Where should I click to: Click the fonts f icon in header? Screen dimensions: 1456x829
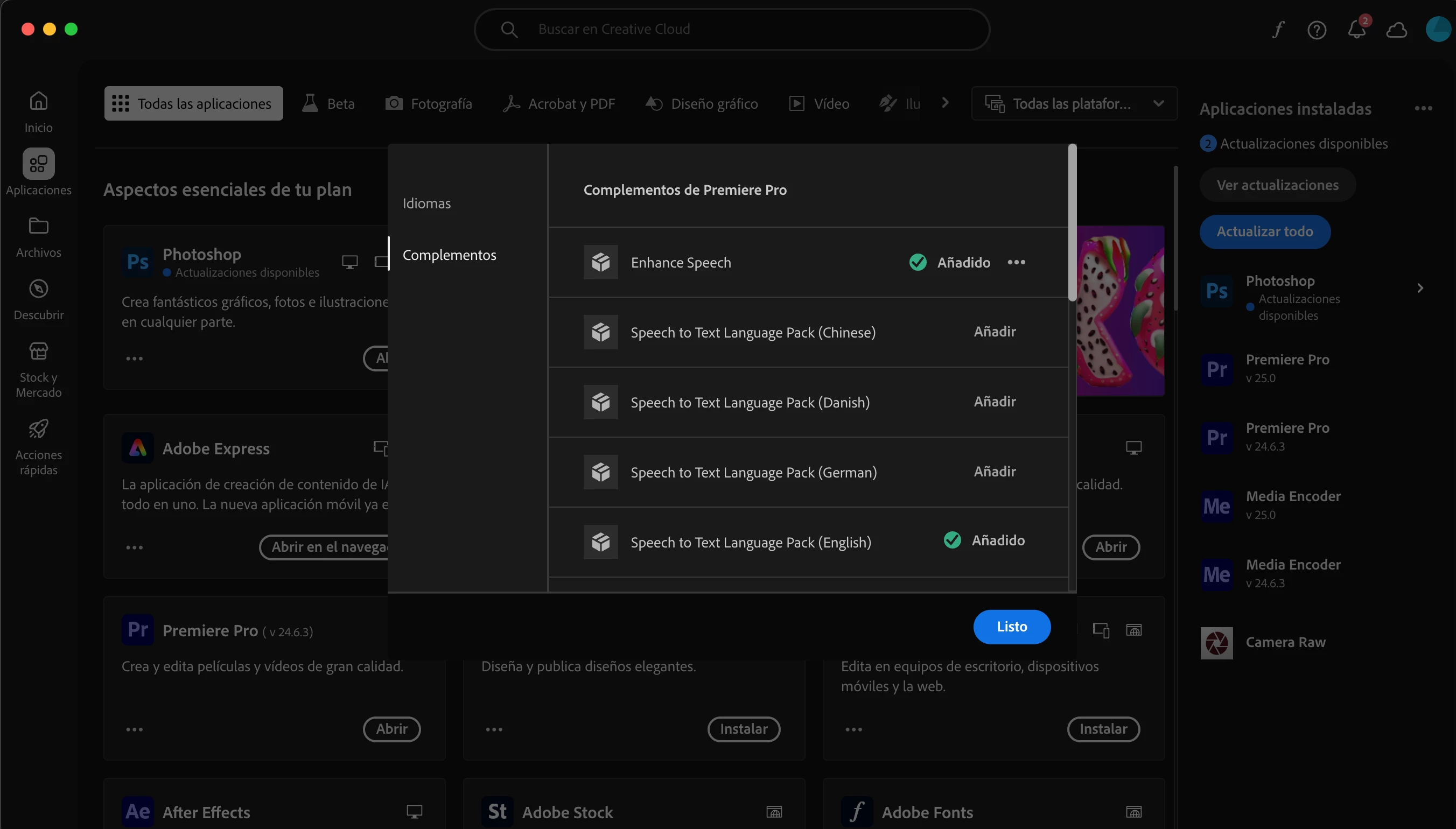point(1278,30)
